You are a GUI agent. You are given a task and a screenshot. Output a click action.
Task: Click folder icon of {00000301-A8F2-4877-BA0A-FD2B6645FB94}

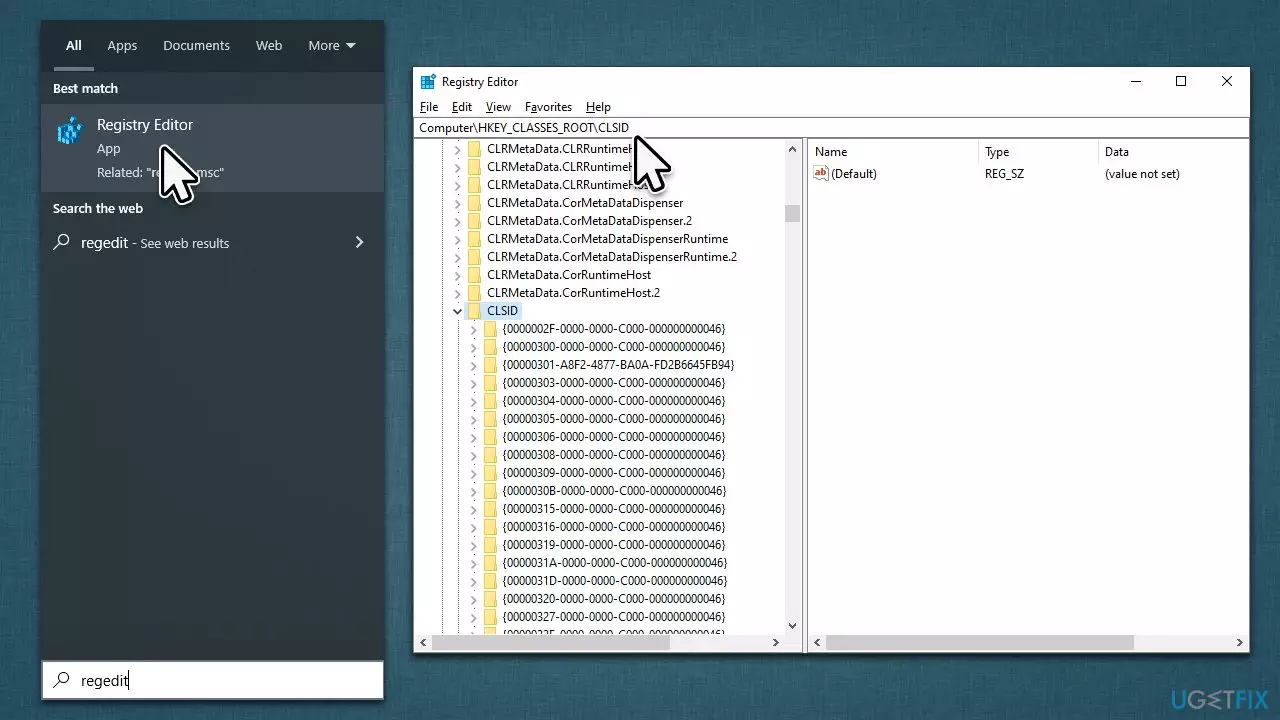pos(490,365)
